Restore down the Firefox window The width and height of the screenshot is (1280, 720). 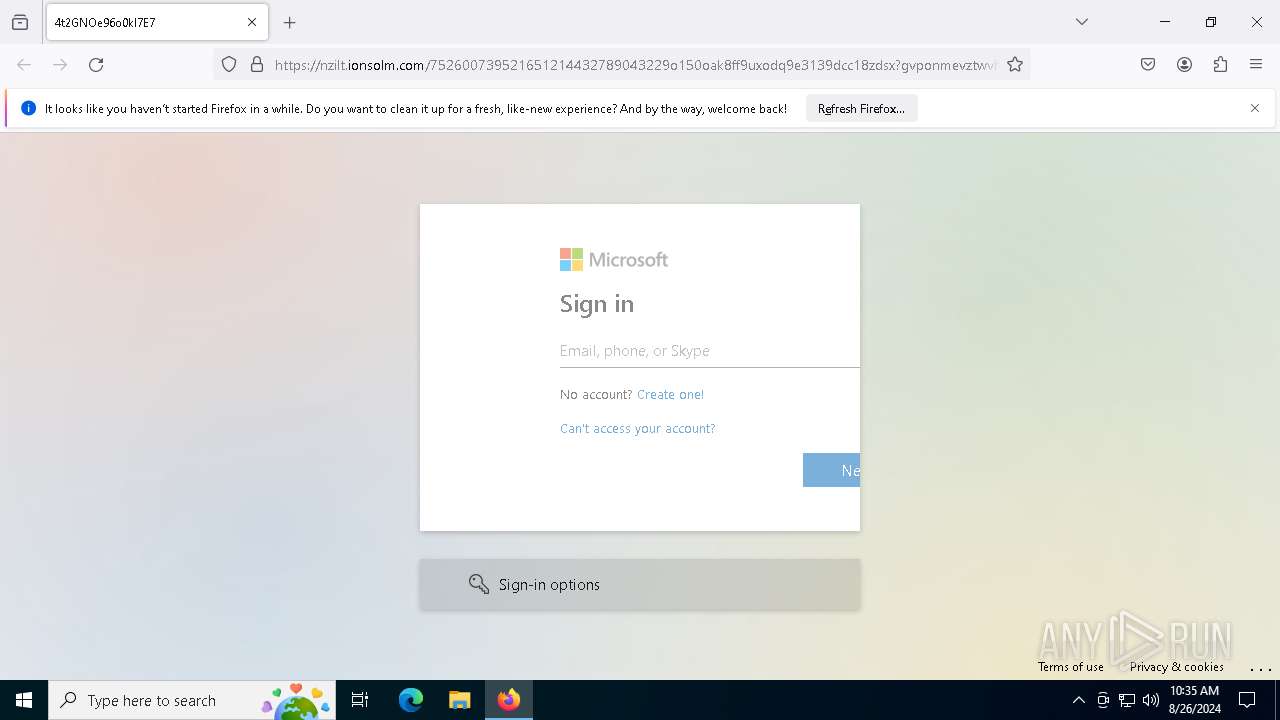[x=1211, y=22]
